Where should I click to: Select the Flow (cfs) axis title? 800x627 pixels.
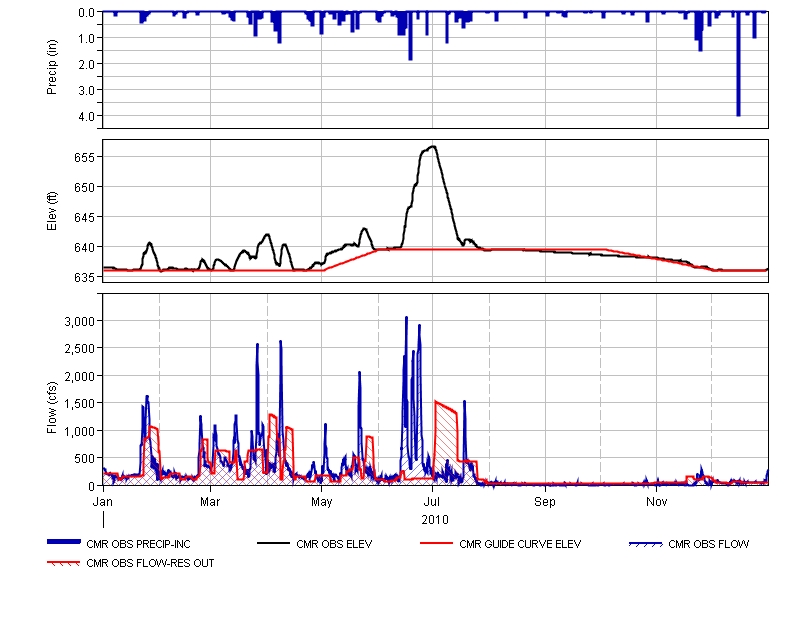pyautogui.click(x=52, y=408)
